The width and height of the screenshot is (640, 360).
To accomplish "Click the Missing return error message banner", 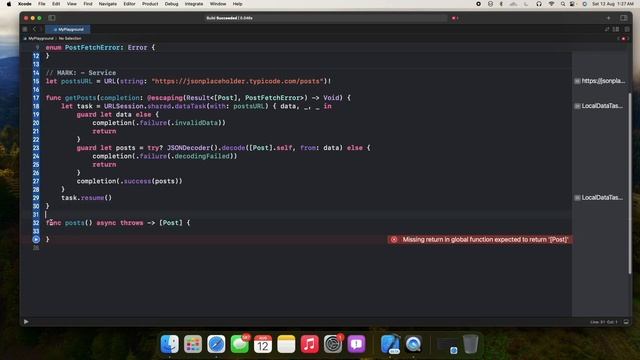I will pos(480,240).
